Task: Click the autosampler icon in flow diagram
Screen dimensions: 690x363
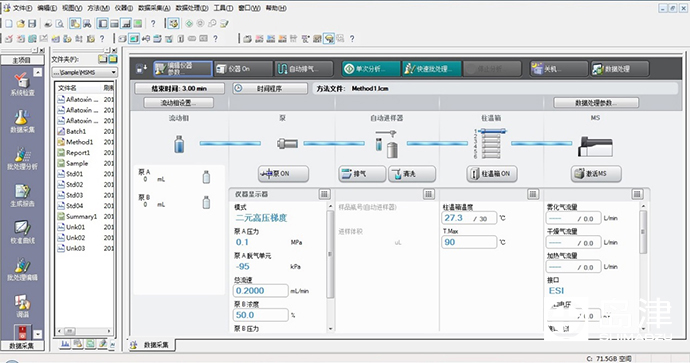Action: pos(386,144)
